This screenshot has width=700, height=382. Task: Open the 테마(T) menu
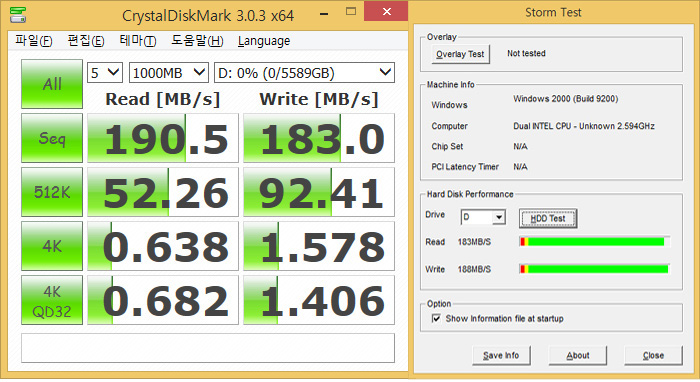[138, 41]
